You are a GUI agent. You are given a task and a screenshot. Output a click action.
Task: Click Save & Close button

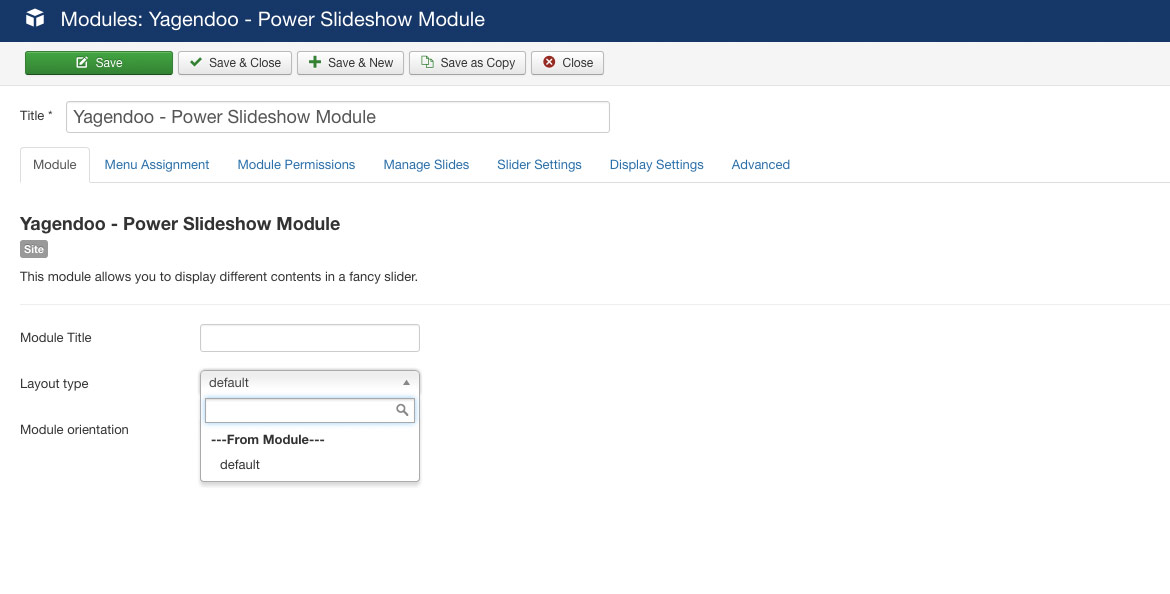[234, 63]
